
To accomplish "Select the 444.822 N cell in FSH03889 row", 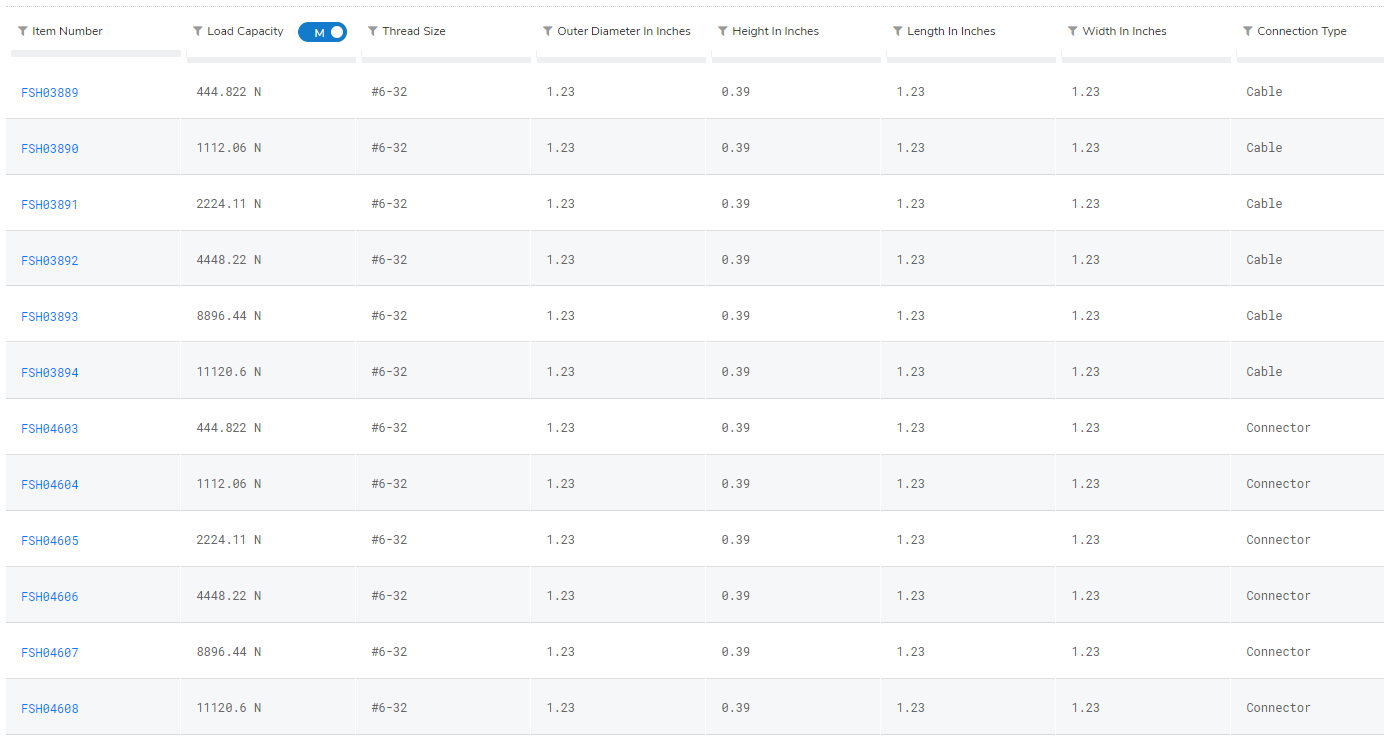I will (x=229, y=92).
